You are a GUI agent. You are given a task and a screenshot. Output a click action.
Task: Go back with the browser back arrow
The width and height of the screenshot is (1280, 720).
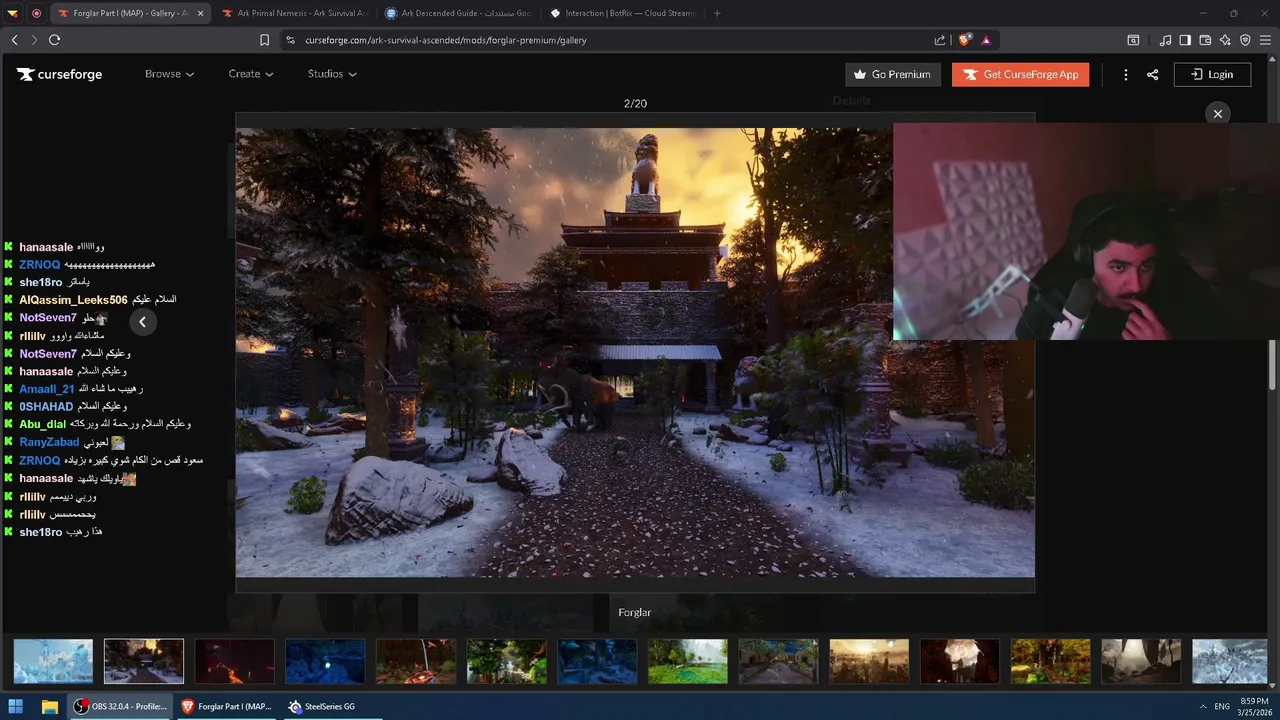[14, 40]
